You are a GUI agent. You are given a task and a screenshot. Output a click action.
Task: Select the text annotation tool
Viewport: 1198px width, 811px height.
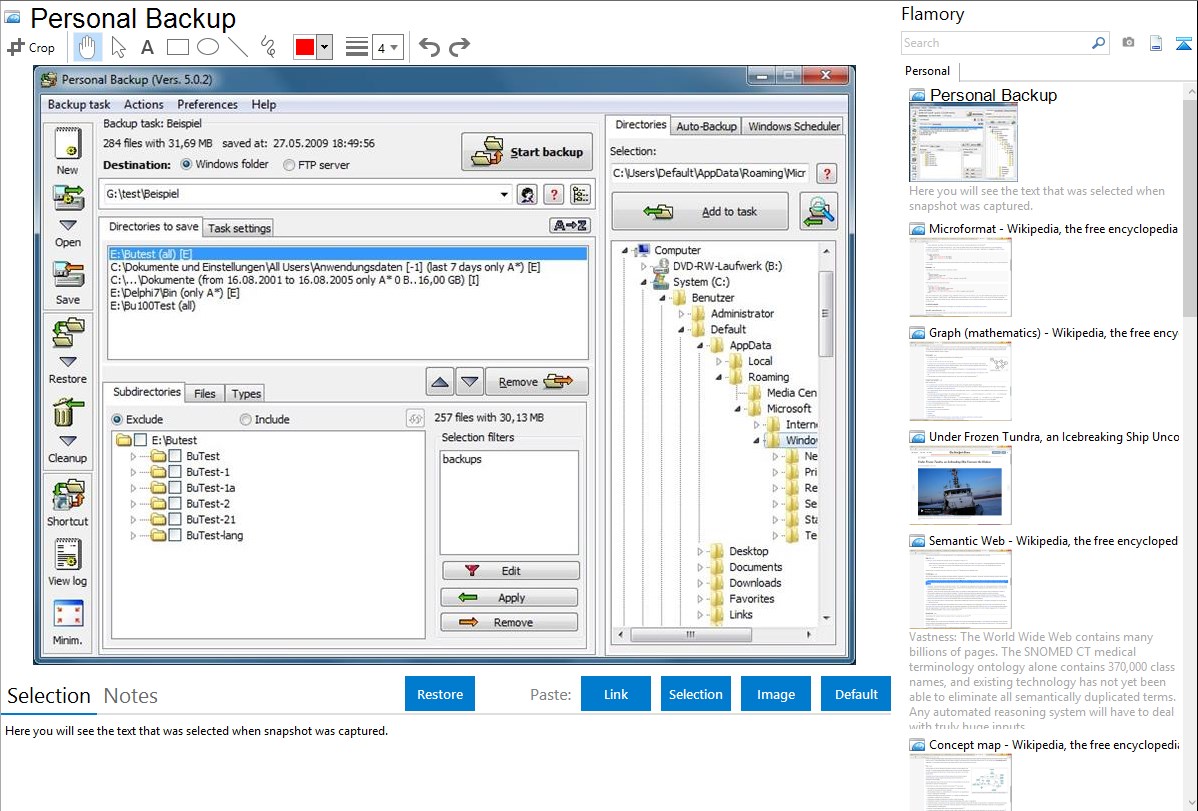pyautogui.click(x=147, y=47)
